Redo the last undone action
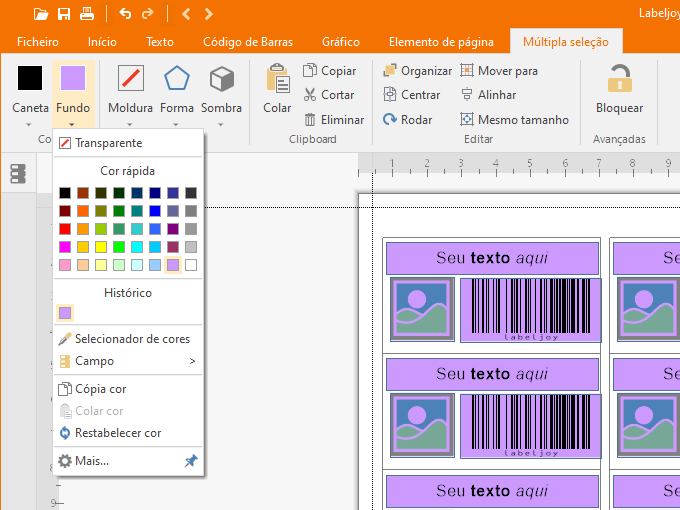The image size is (680, 510). (148, 14)
